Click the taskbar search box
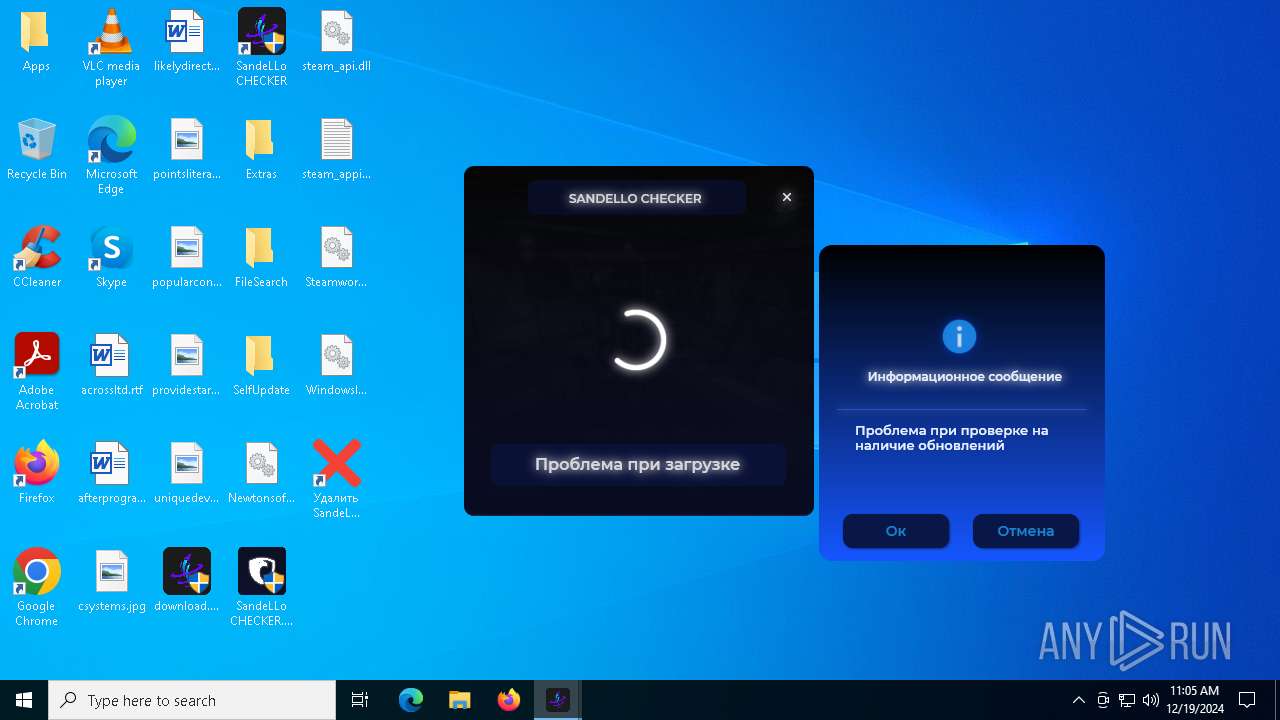 click(192, 700)
